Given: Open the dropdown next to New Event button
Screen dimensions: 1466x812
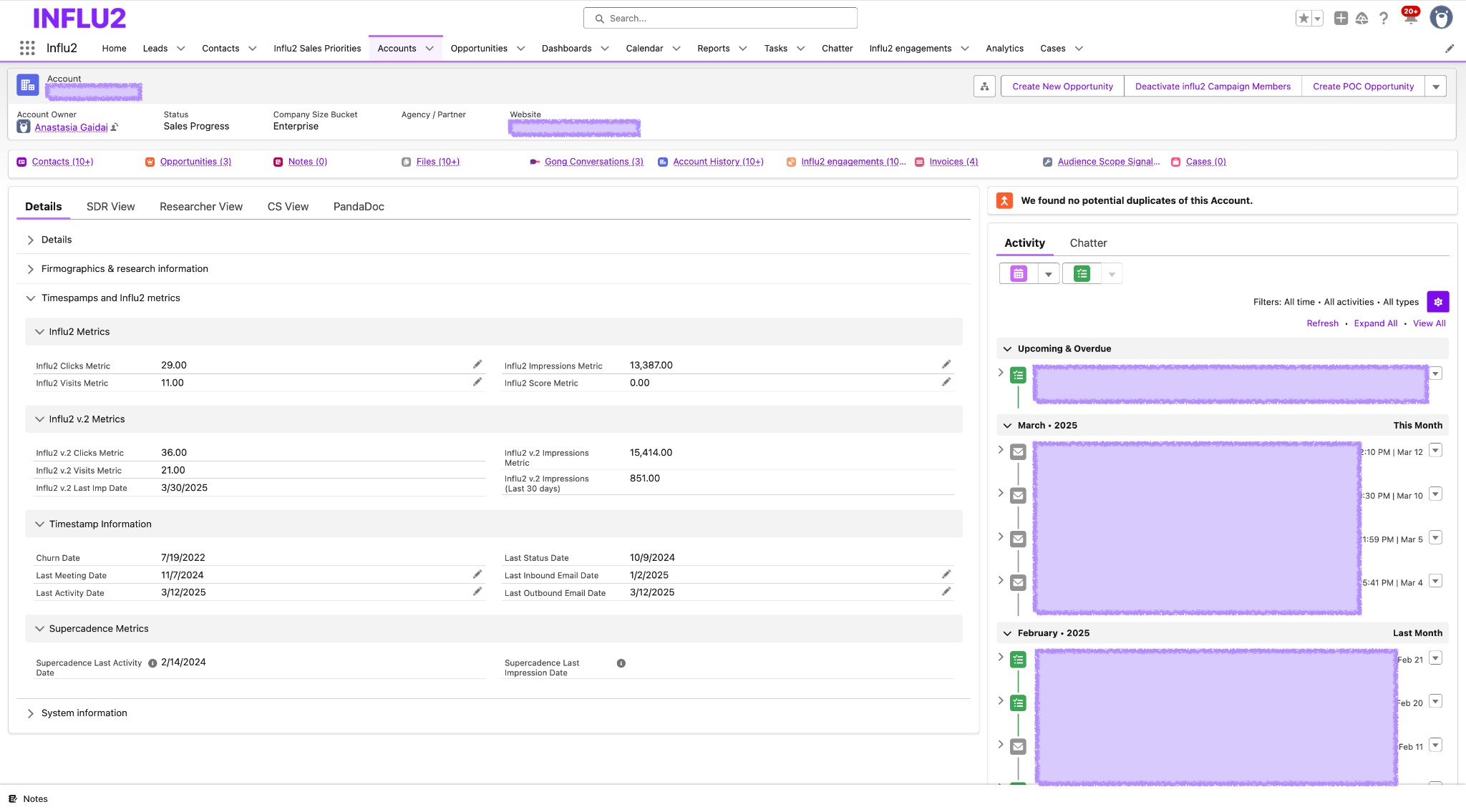Looking at the screenshot, I should coord(1049,273).
